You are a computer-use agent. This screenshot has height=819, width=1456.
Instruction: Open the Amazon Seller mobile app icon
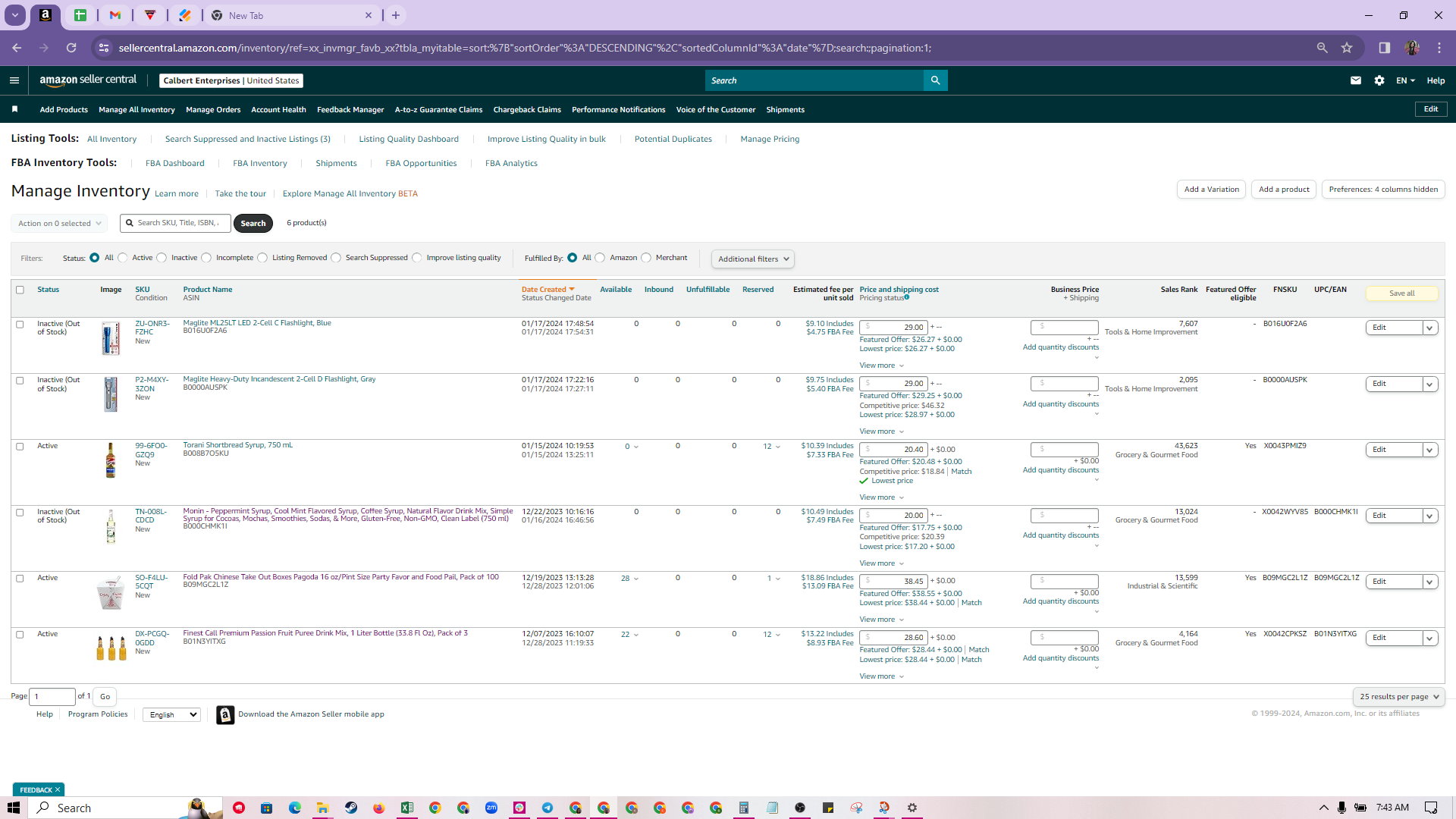click(225, 715)
